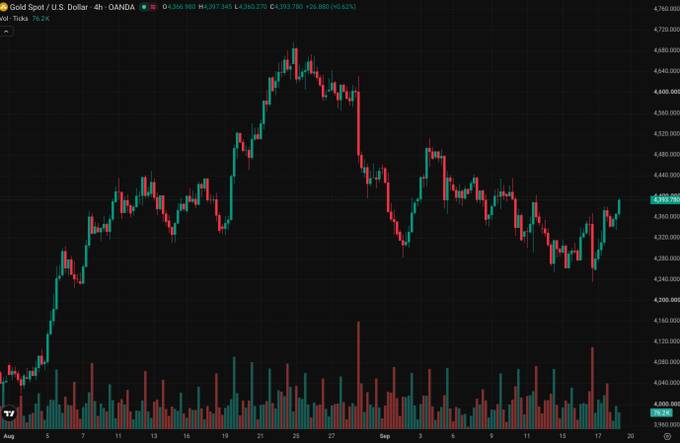
Task: Click the 20 date label on time axis
Action: click(x=631, y=436)
